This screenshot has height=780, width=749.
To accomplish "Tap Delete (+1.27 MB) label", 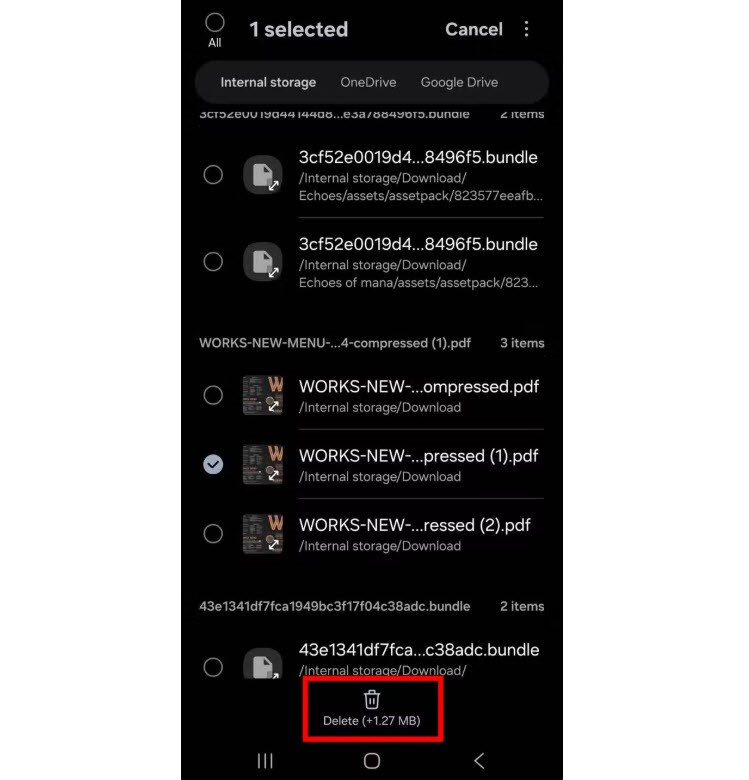I will point(372,720).
